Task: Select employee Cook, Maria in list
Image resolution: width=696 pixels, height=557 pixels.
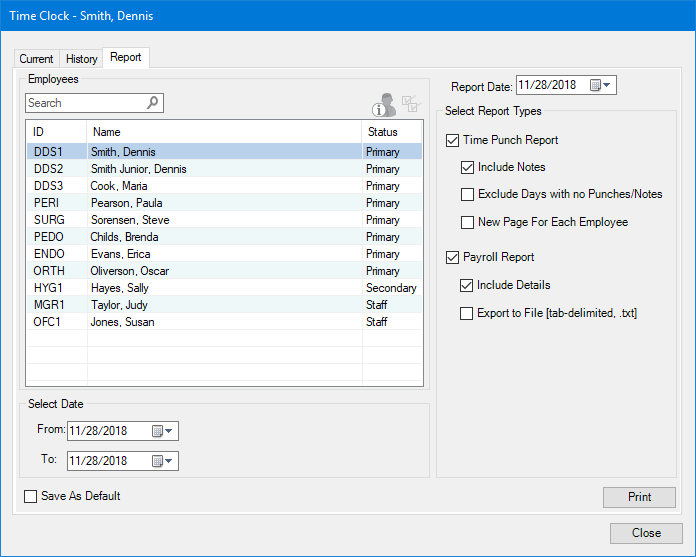Action: 120,186
